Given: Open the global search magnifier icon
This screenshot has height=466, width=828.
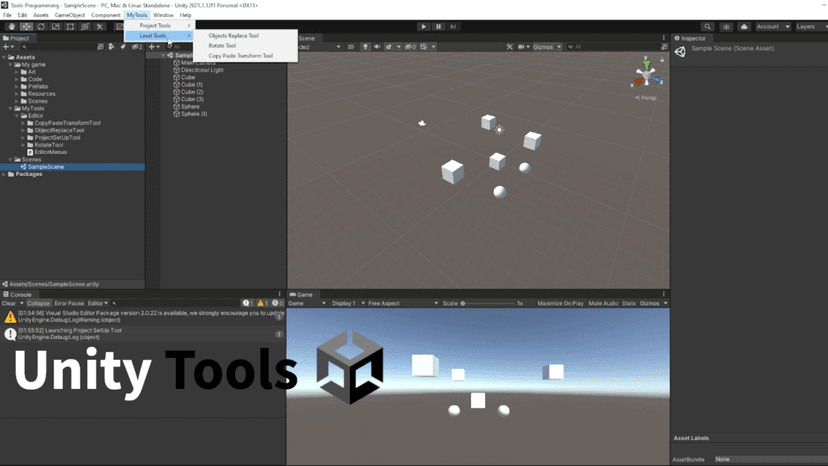Looking at the screenshot, I should click(707, 26).
